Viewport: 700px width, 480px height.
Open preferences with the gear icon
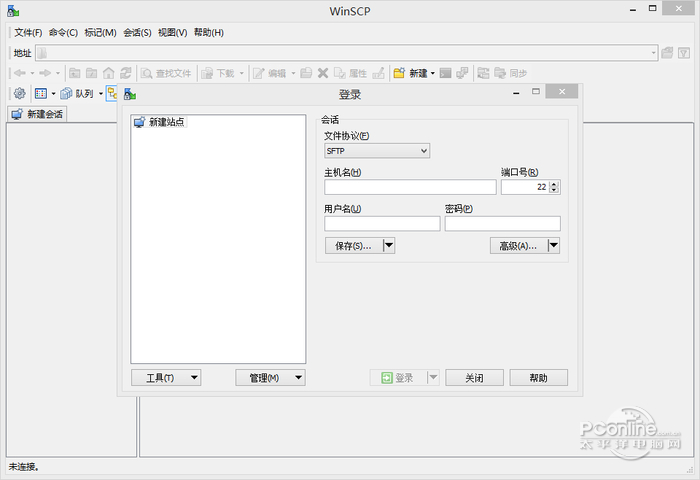point(19,93)
